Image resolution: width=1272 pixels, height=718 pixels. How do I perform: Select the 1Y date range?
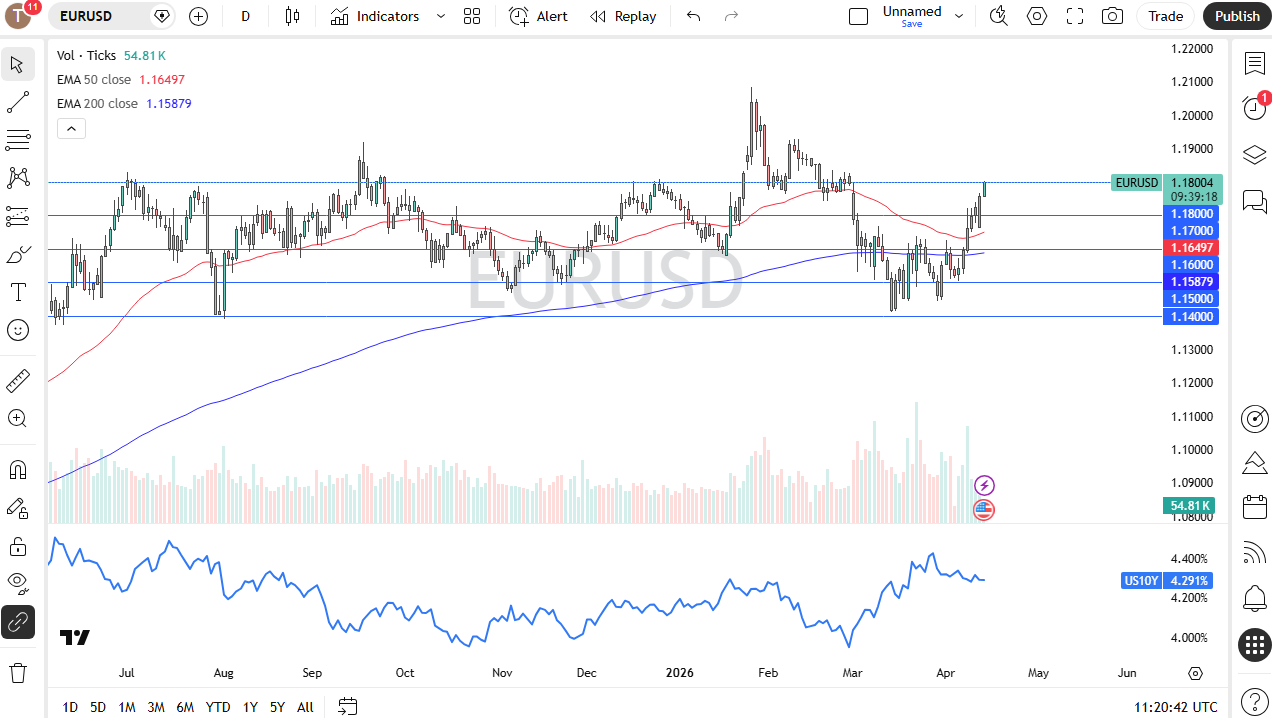point(250,707)
